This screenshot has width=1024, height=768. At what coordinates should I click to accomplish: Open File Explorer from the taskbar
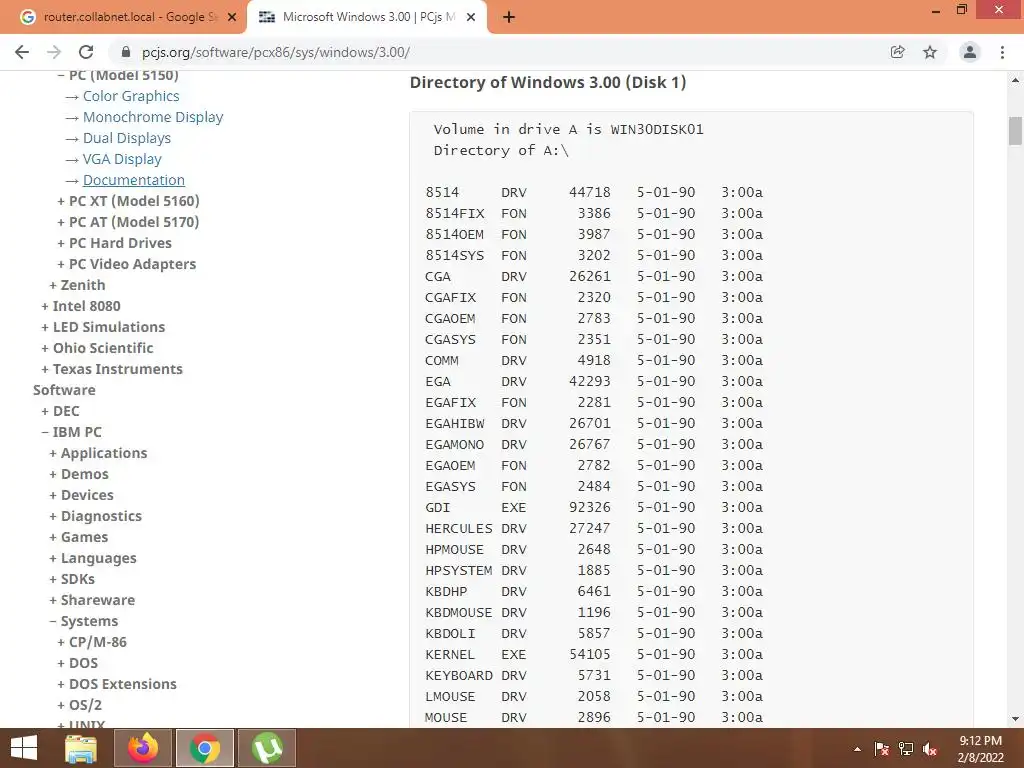[81, 748]
